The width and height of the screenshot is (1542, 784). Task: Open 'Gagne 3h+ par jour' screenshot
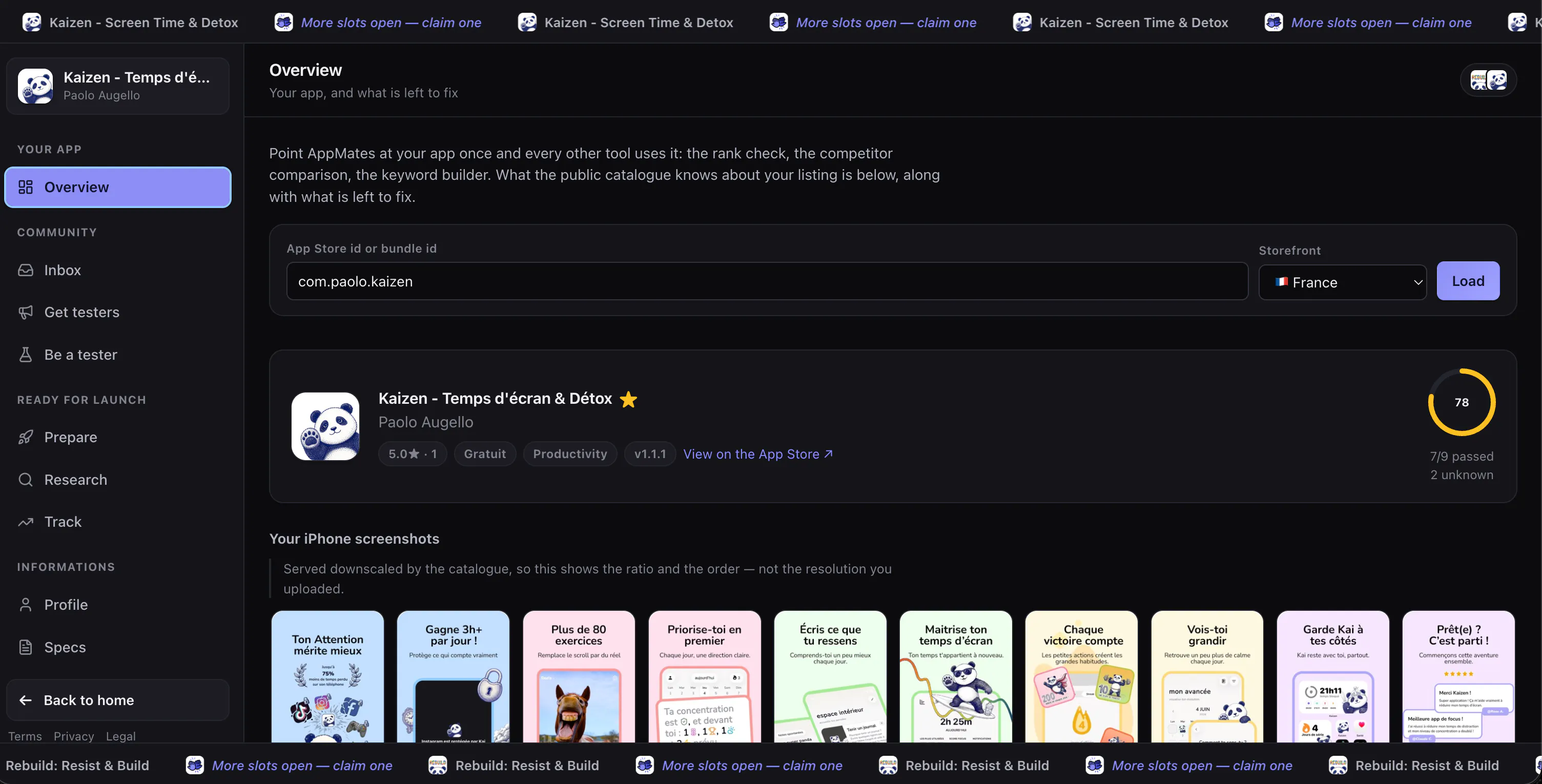[x=453, y=677]
